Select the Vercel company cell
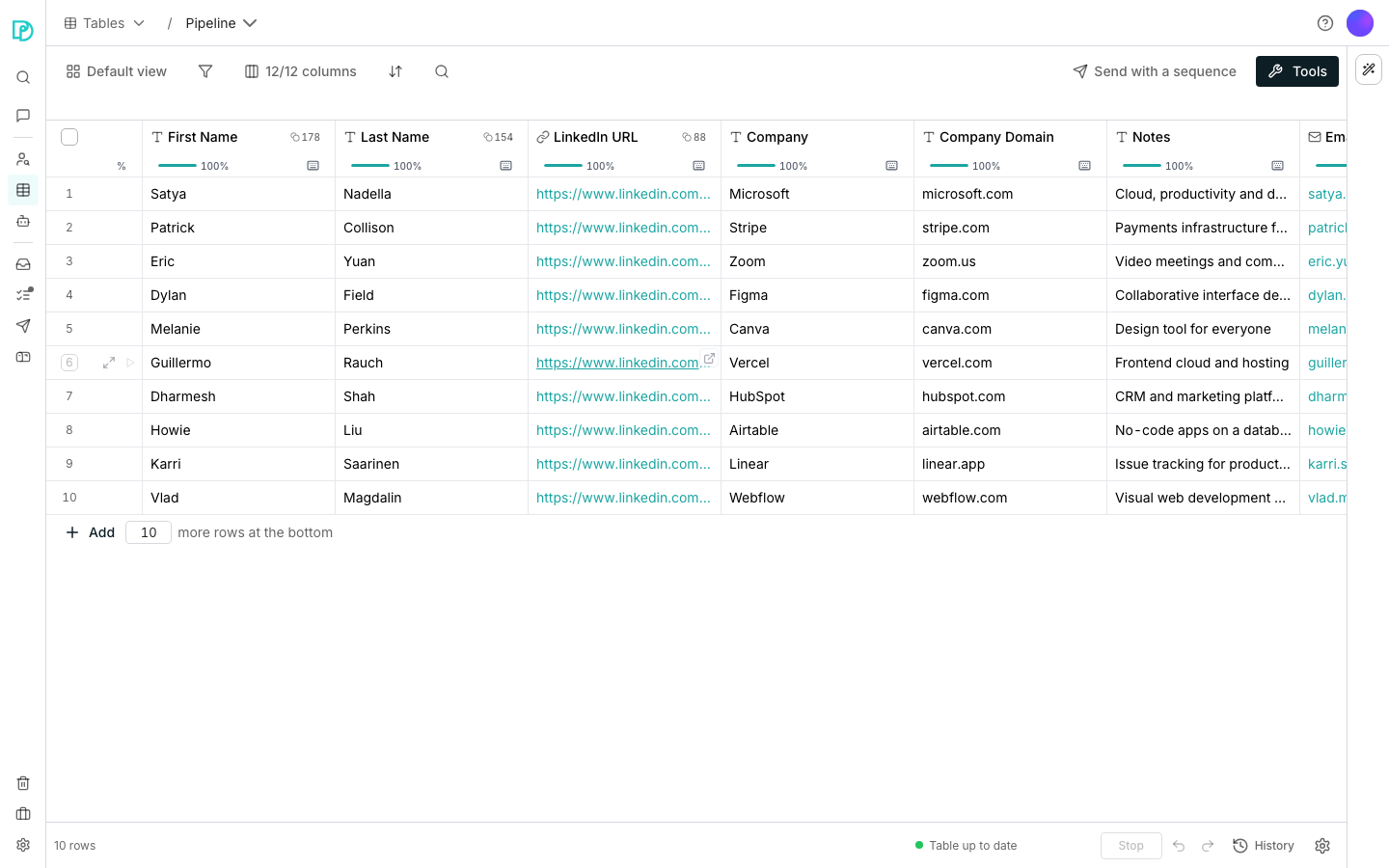1389x868 pixels. click(817, 363)
